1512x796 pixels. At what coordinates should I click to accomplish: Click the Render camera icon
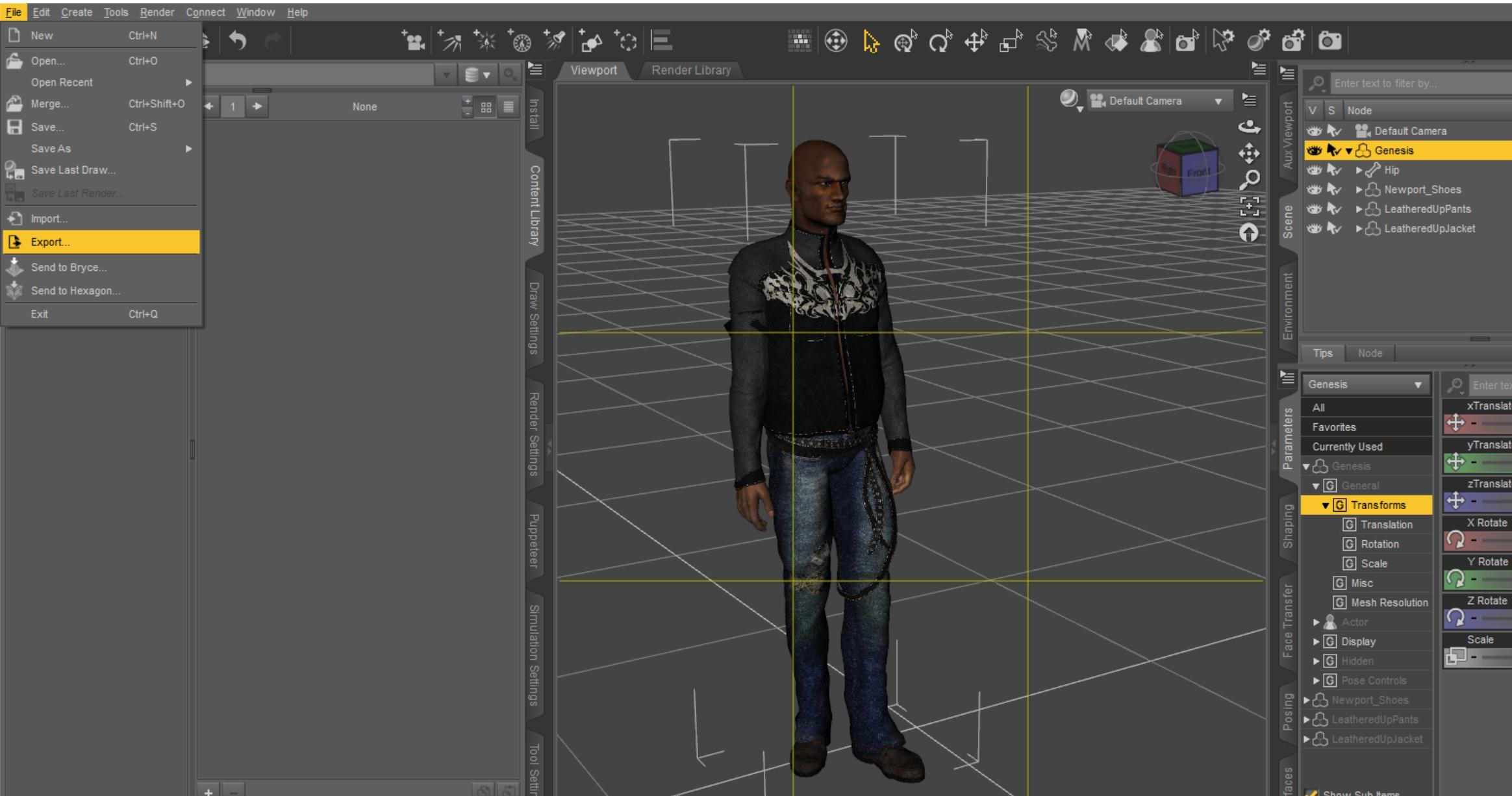1329,41
